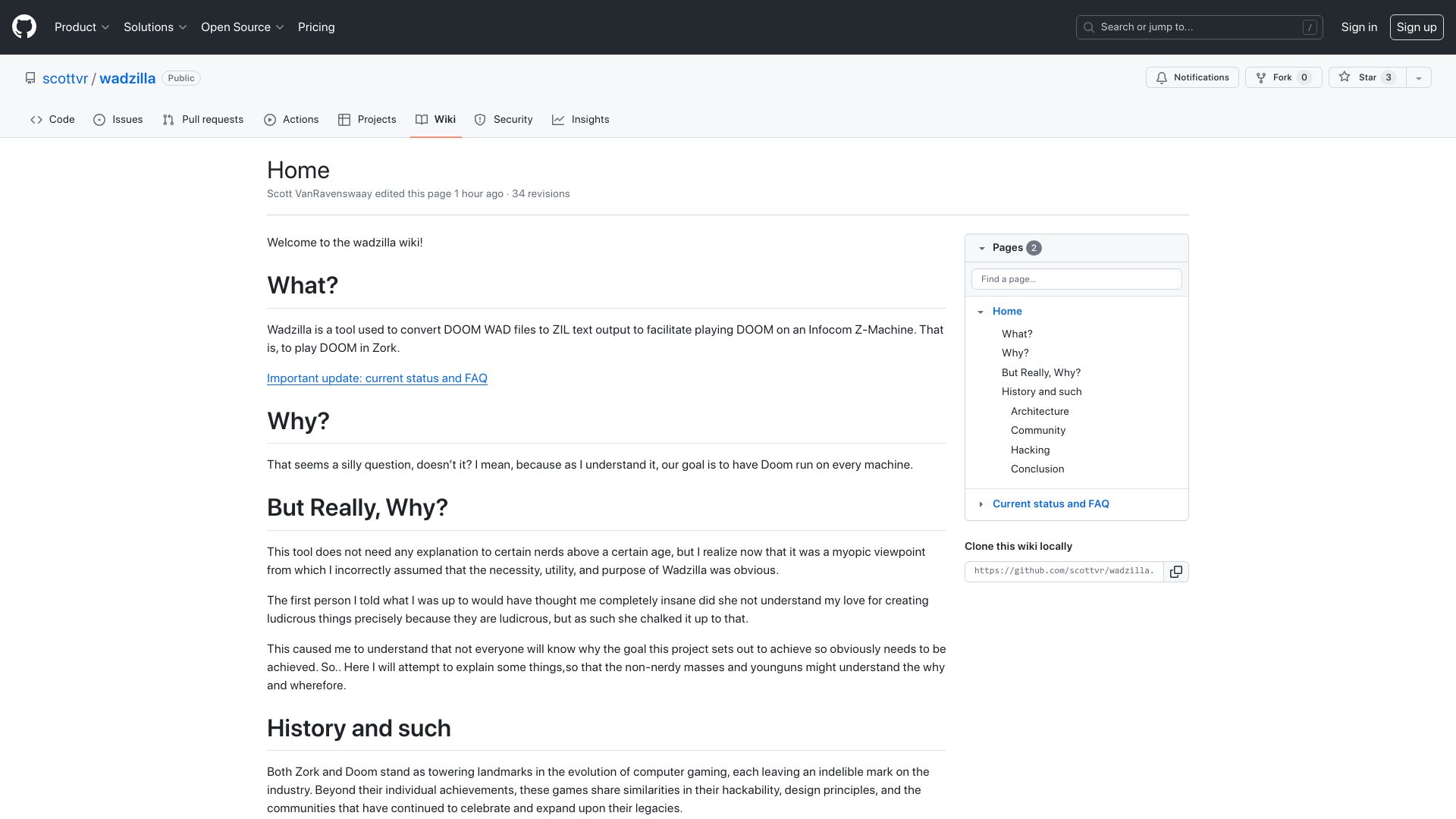
Task: View the 34 revisions history
Action: [541, 194]
